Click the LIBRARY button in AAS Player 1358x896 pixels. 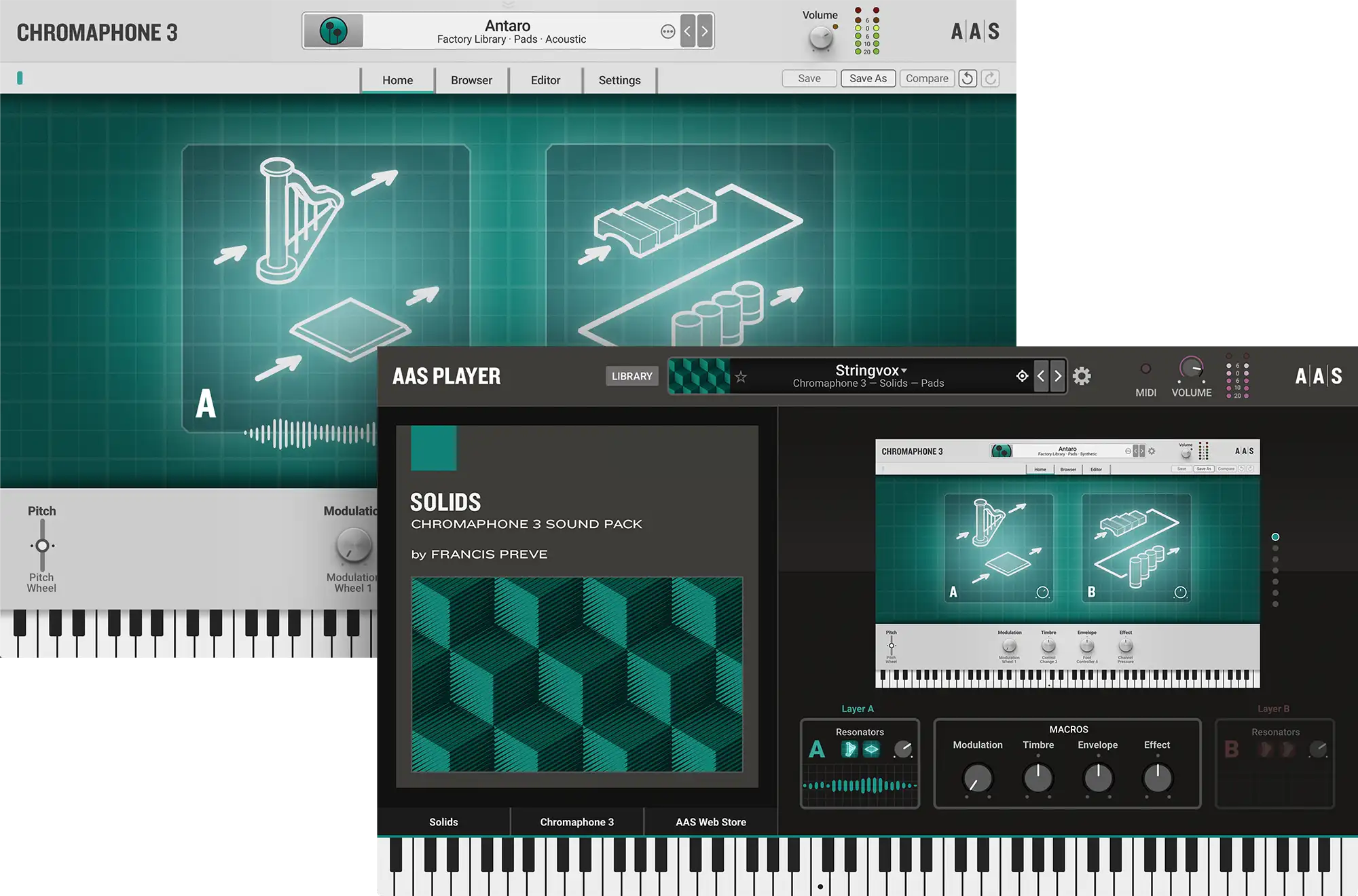631,376
